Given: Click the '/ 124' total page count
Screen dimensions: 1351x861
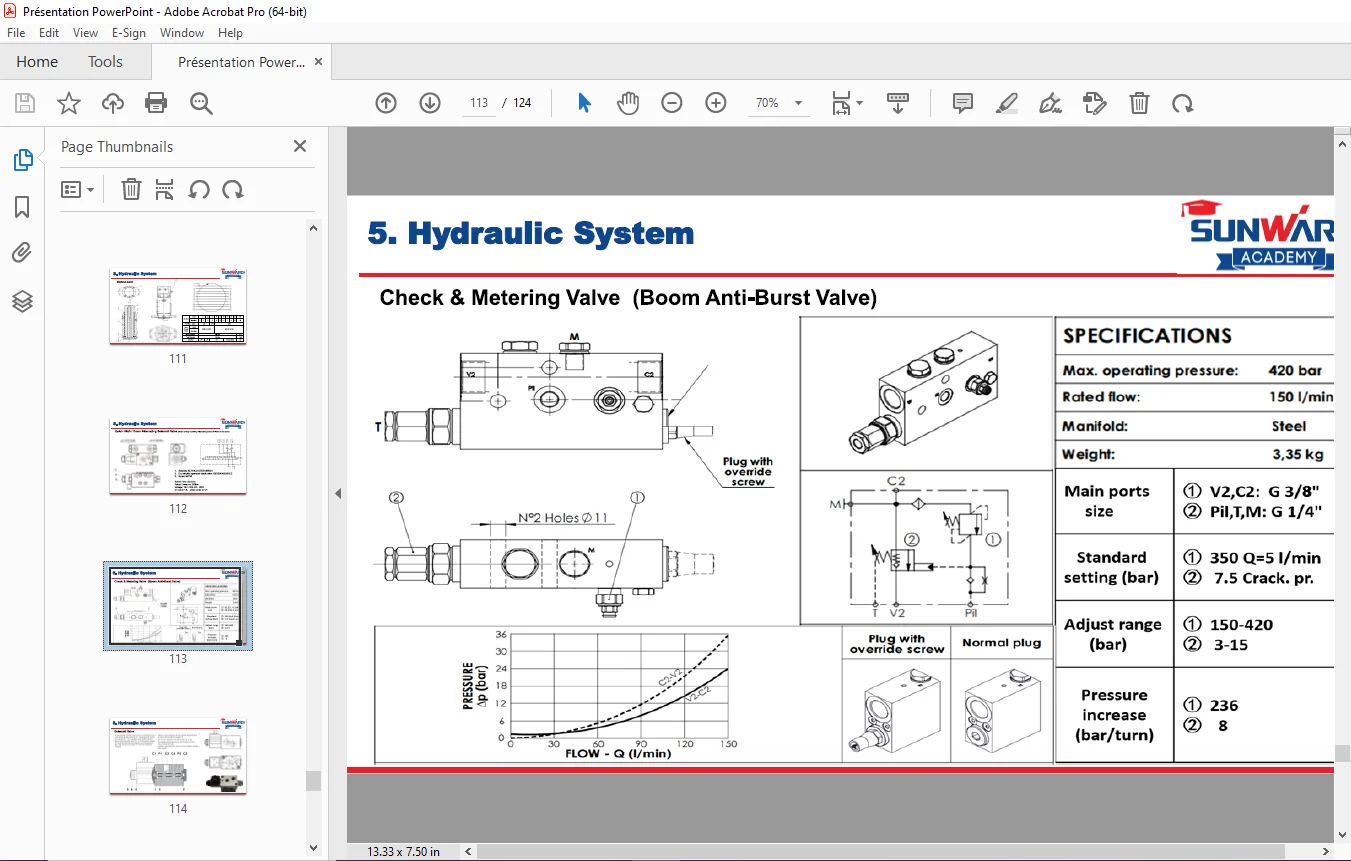Looking at the screenshot, I should [x=517, y=103].
